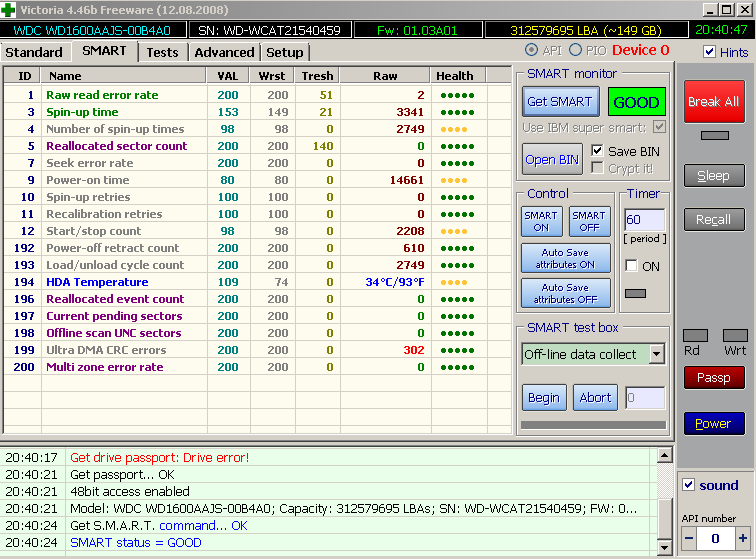Click the log scrollbar up arrow

(664, 455)
